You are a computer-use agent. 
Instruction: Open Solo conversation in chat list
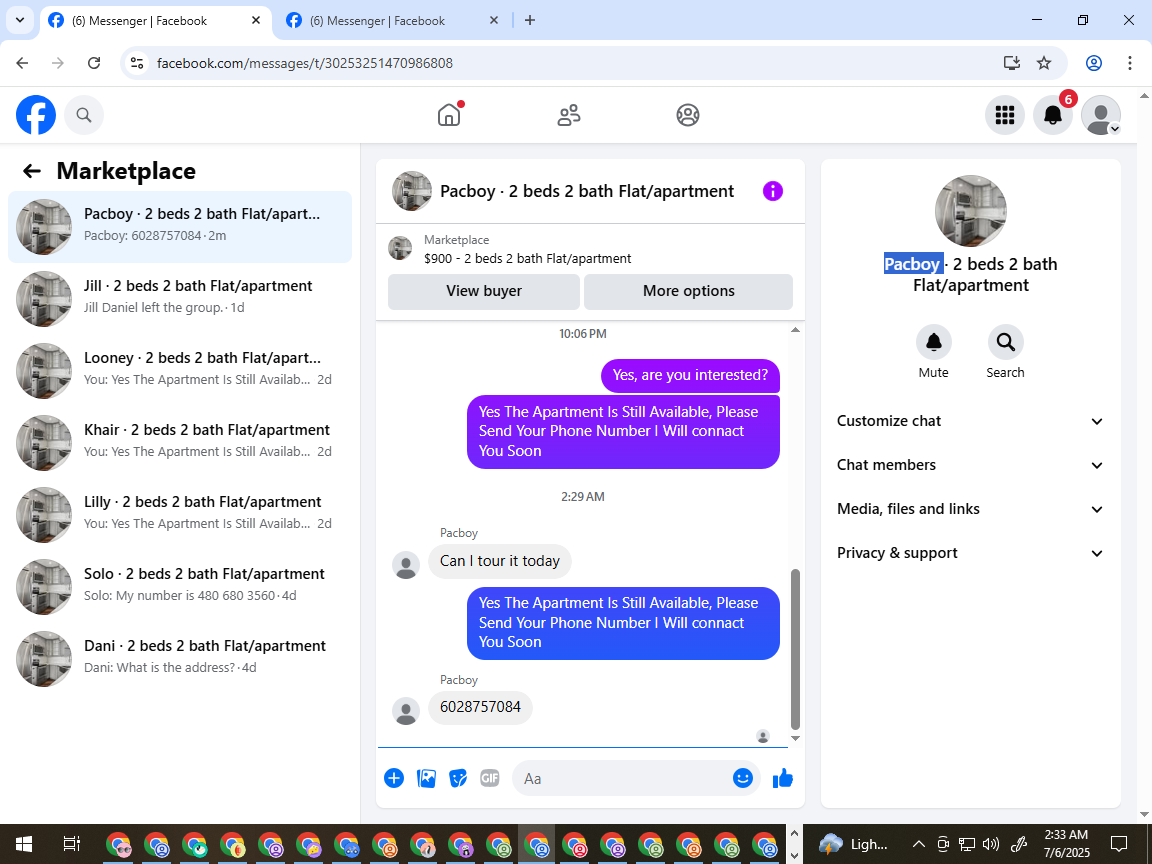180,587
